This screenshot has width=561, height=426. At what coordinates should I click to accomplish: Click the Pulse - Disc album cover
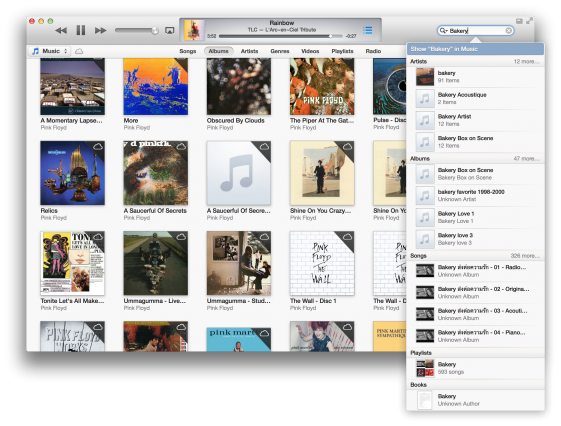390,86
